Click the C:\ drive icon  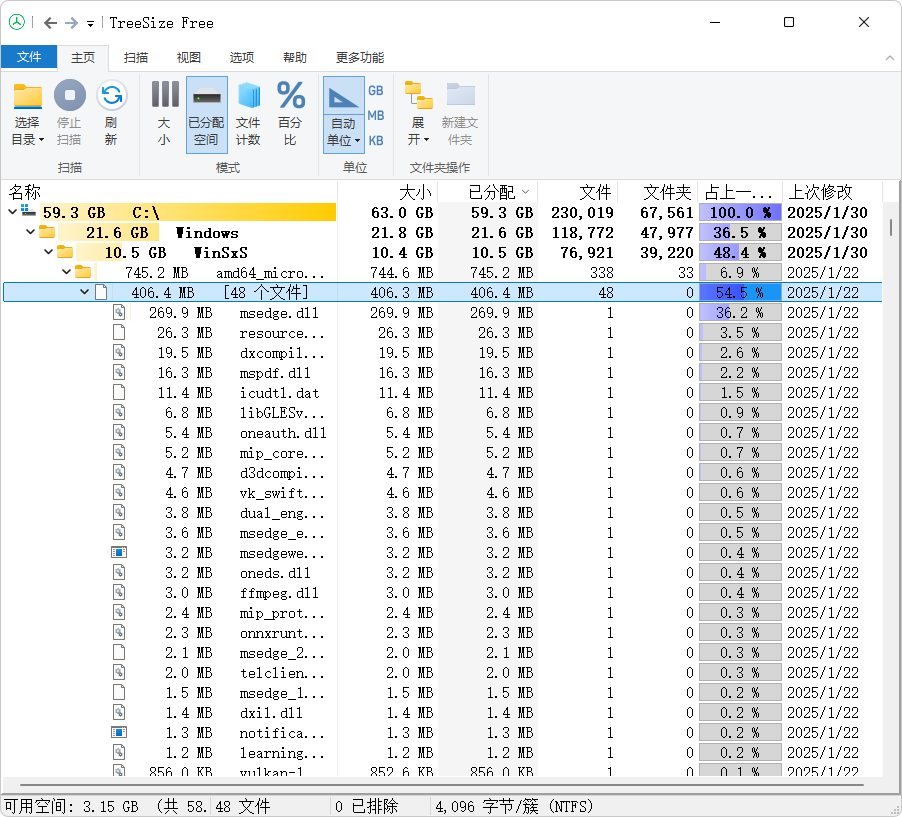tap(29, 211)
